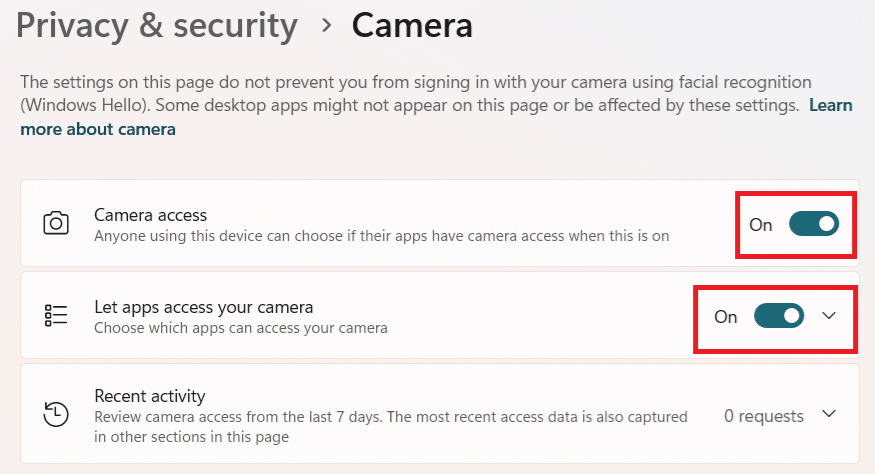Click the breadcrumb arrow separator before Camera
Viewport: 875px width, 474px height.
click(x=326, y=26)
